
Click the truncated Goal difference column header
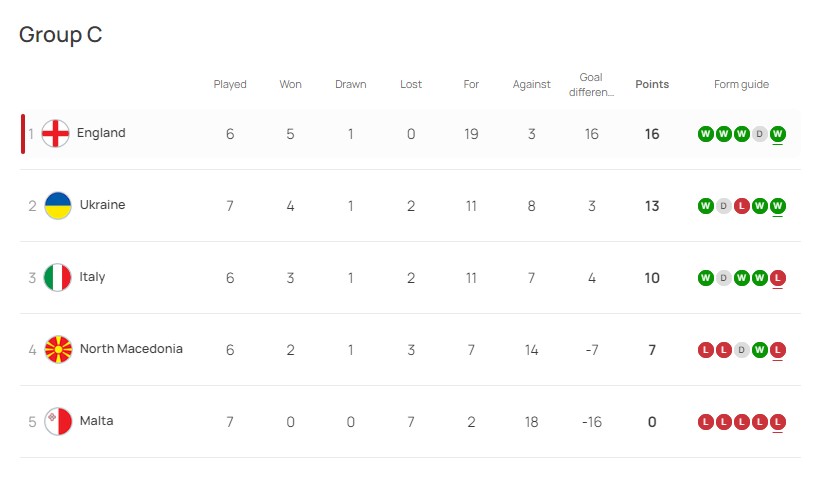pyautogui.click(x=591, y=84)
